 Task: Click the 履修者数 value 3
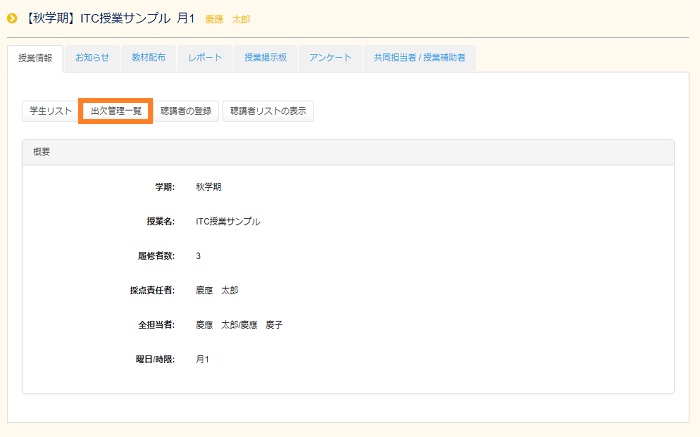tap(198, 256)
